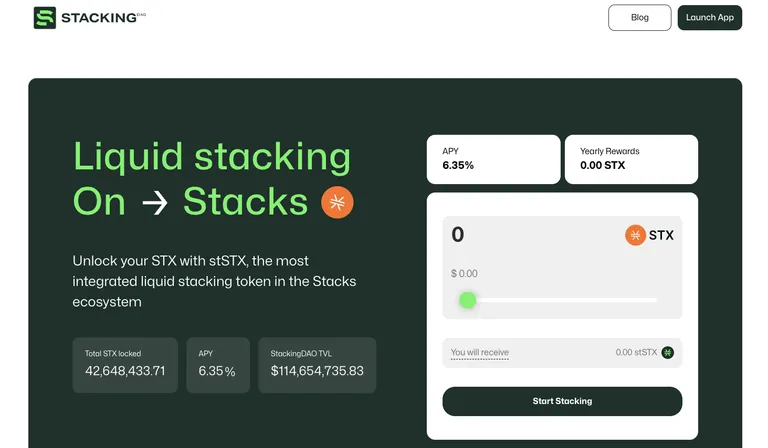Image resolution: width=768 pixels, height=448 pixels.
Task: Click the white arrow in the headline
Action: point(155,203)
